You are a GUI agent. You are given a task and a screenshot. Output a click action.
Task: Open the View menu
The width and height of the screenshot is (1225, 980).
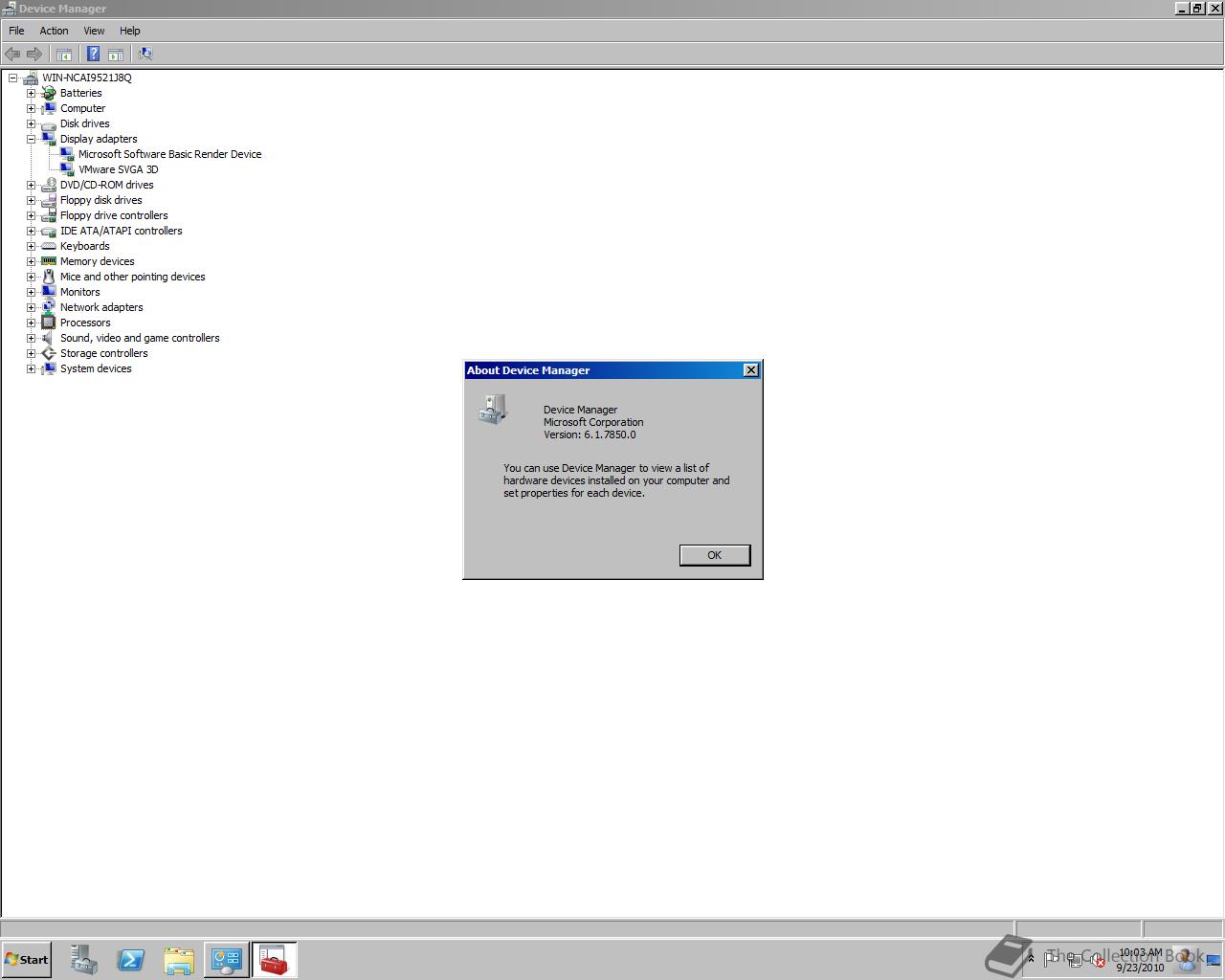94,31
